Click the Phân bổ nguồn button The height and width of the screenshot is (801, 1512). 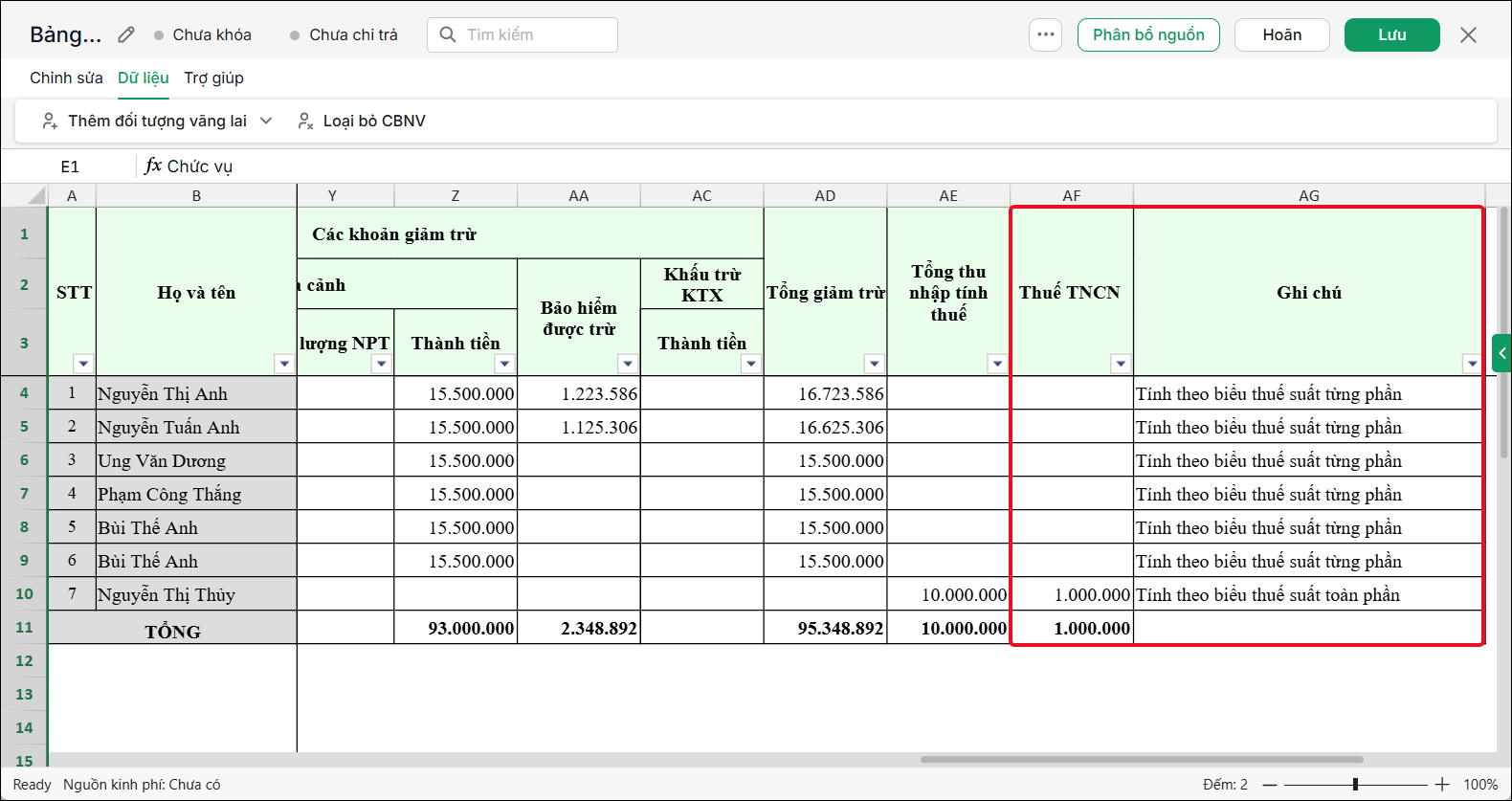coord(1148,34)
